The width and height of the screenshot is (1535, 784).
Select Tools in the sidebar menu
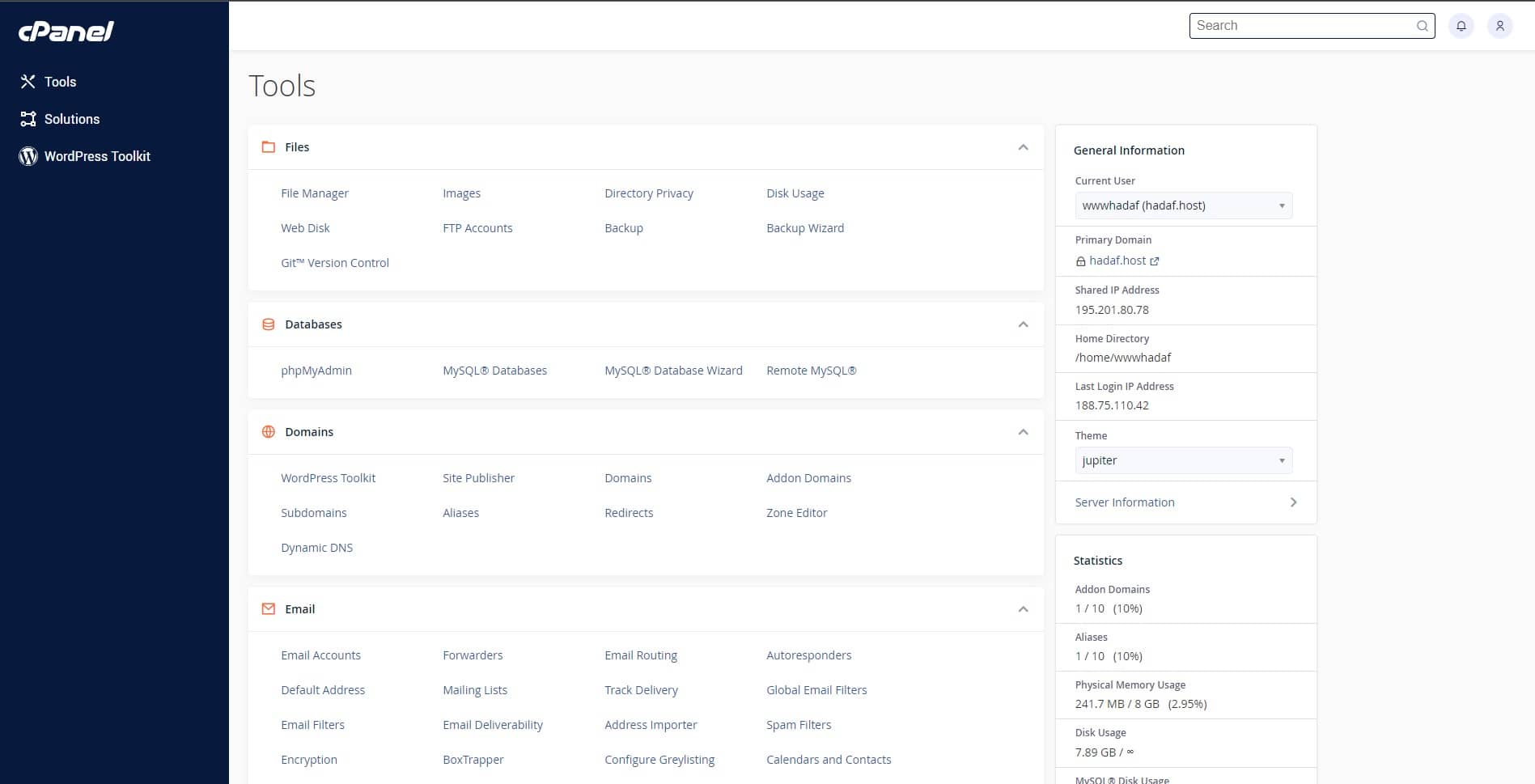click(x=60, y=82)
